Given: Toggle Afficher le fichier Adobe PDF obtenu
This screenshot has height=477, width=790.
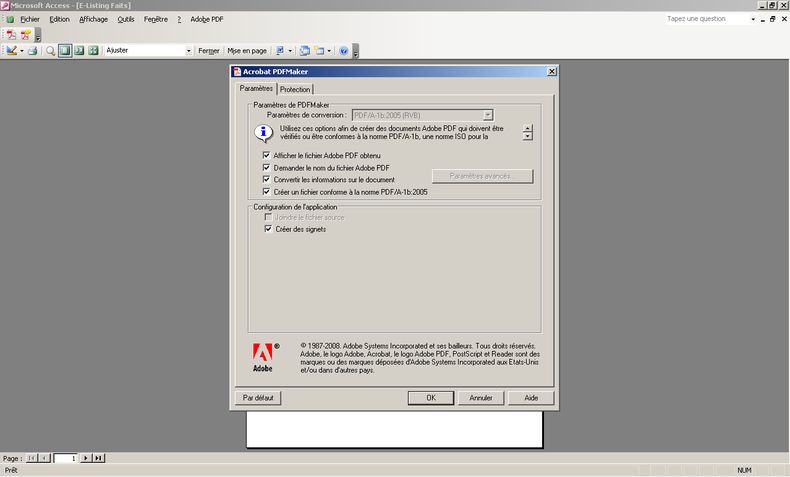Looking at the screenshot, I should [267, 155].
